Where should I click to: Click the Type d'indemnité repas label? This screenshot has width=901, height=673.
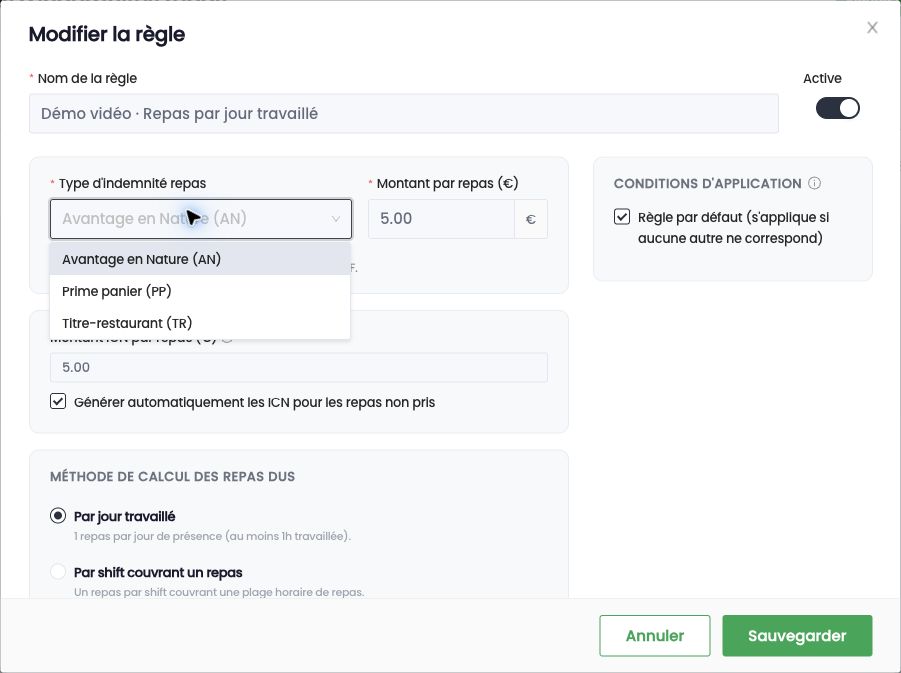(132, 183)
